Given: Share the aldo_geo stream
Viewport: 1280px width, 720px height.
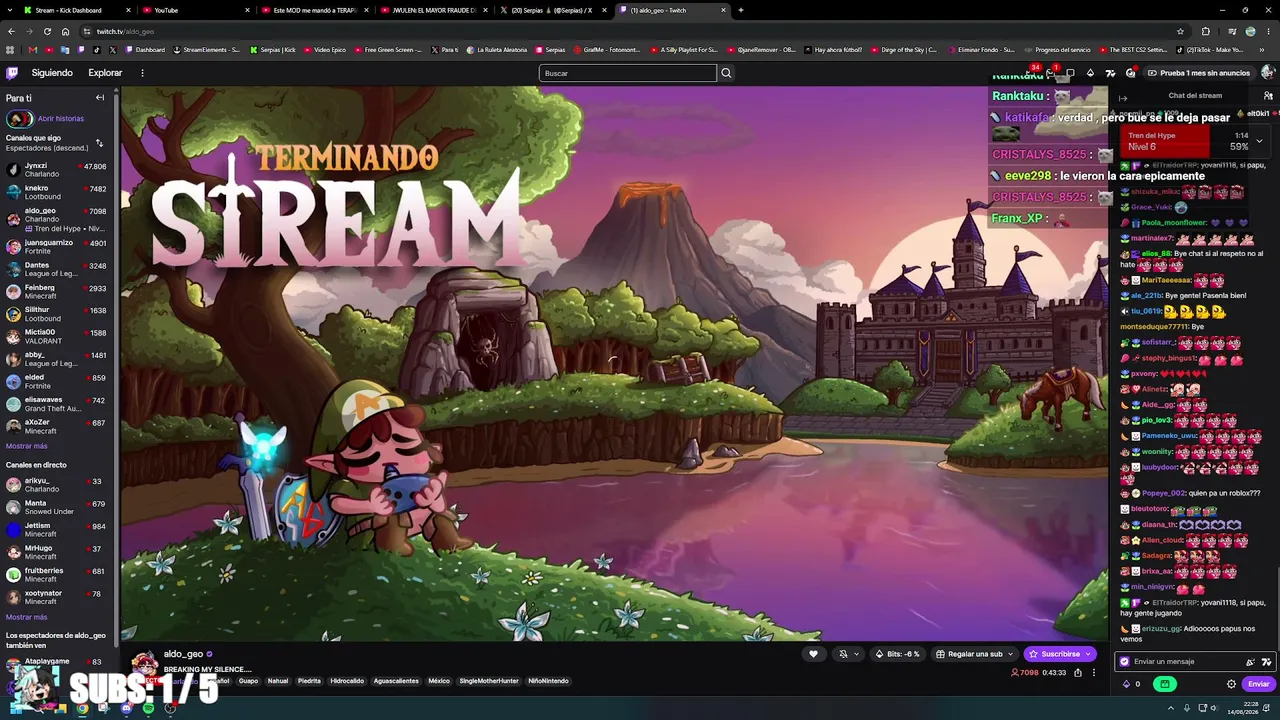Looking at the screenshot, I should tap(1078, 673).
